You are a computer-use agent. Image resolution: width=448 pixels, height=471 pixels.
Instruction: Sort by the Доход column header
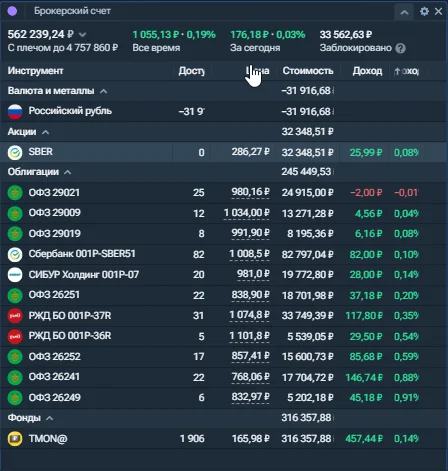367,71
